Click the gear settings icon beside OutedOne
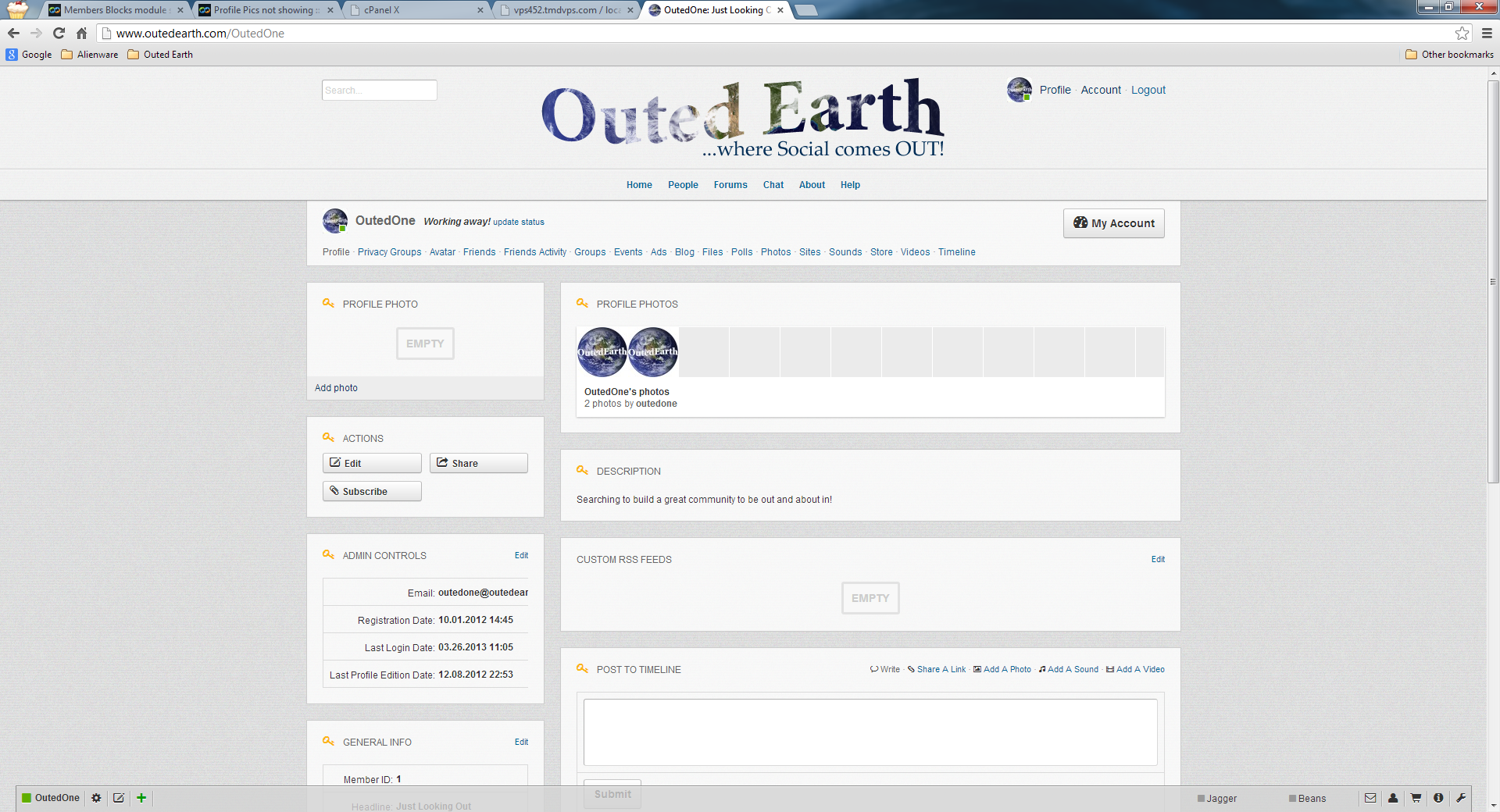 96,798
